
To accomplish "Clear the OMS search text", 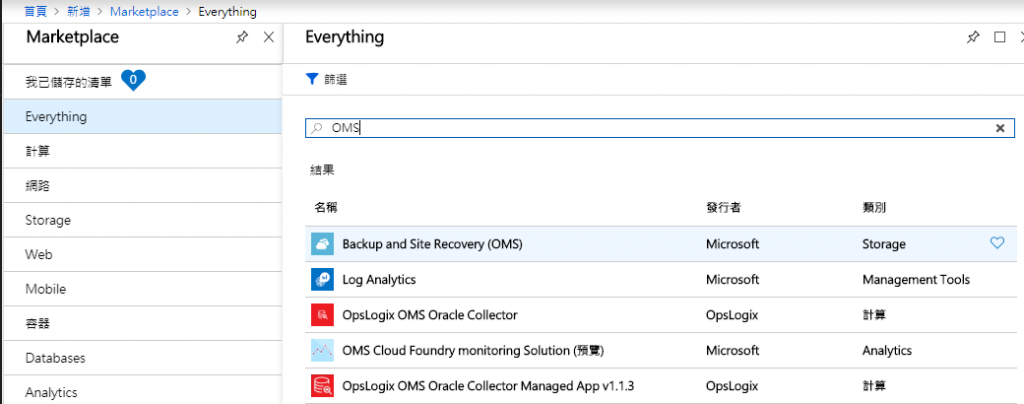I will (1000, 129).
